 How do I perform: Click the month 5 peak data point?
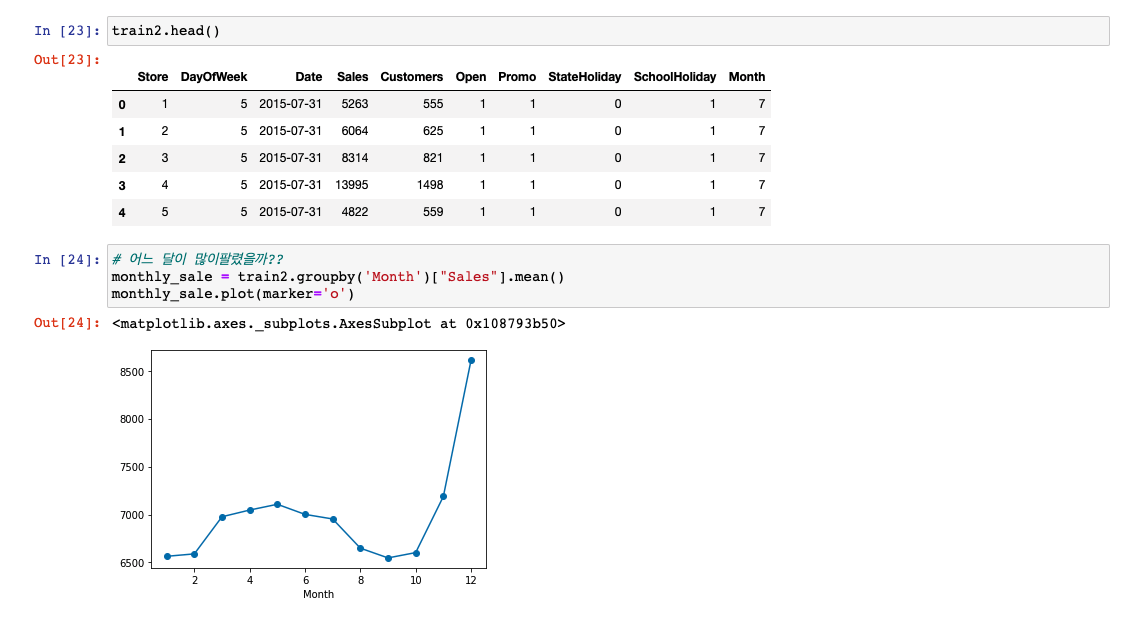277,504
